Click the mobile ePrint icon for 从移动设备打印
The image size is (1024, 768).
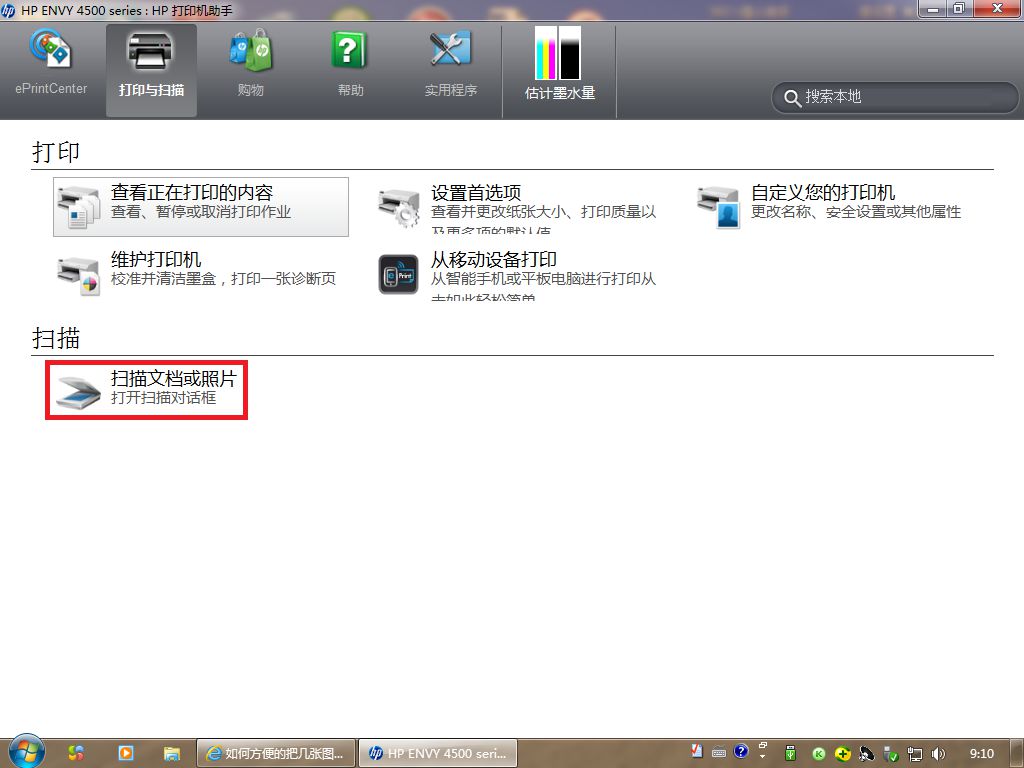click(x=398, y=274)
